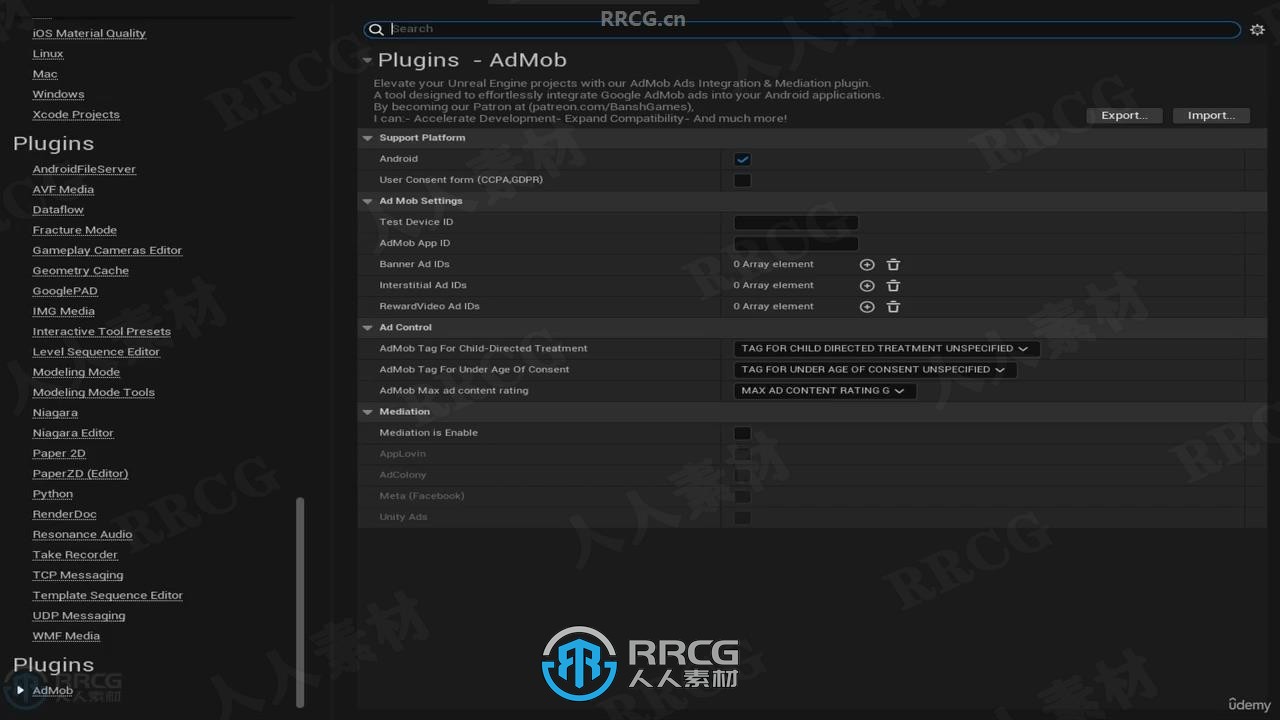The height and width of the screenshot is (720, 1280).
Task: Open Gameplay Cameras Editor settings
Action: pyautogui.click(x=107, y=250)
